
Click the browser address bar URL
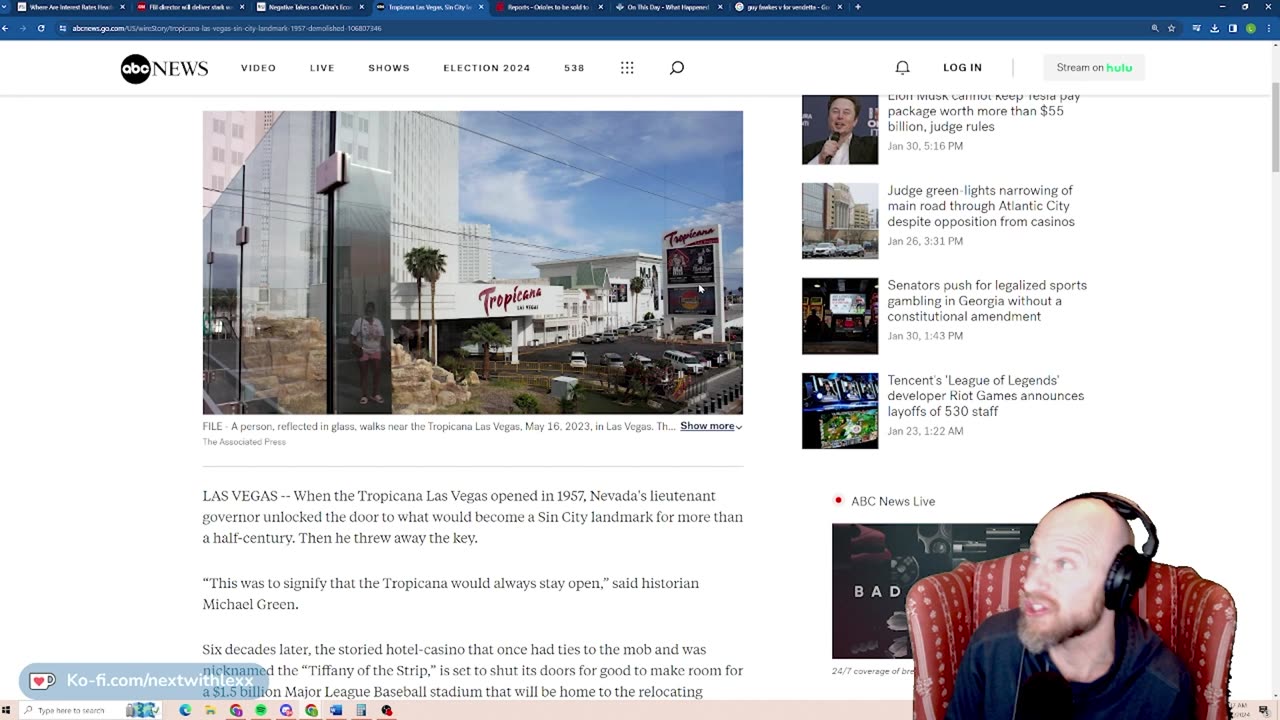point(227,28)
